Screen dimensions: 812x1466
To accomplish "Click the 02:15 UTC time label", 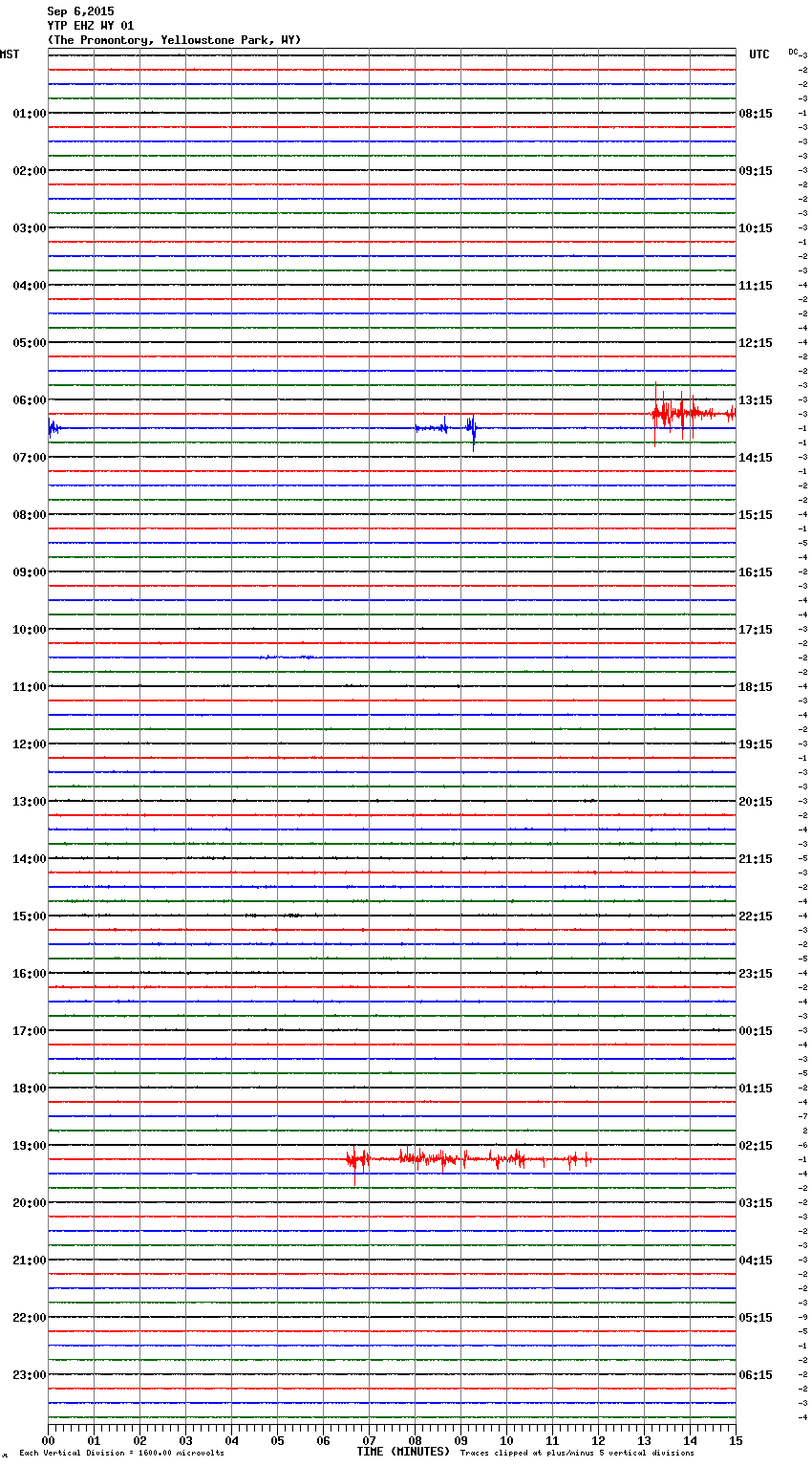I will [756, 1146].
